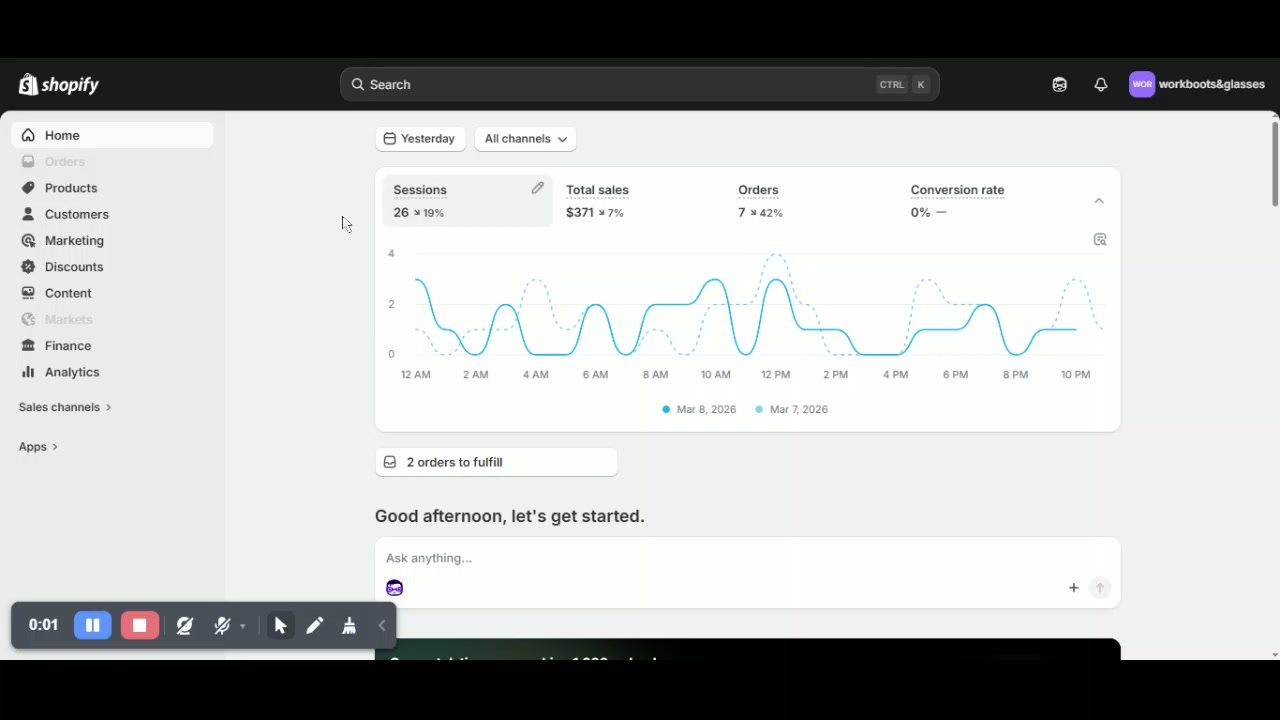Select the Sessions metric tab

click(x=467, y=200)
